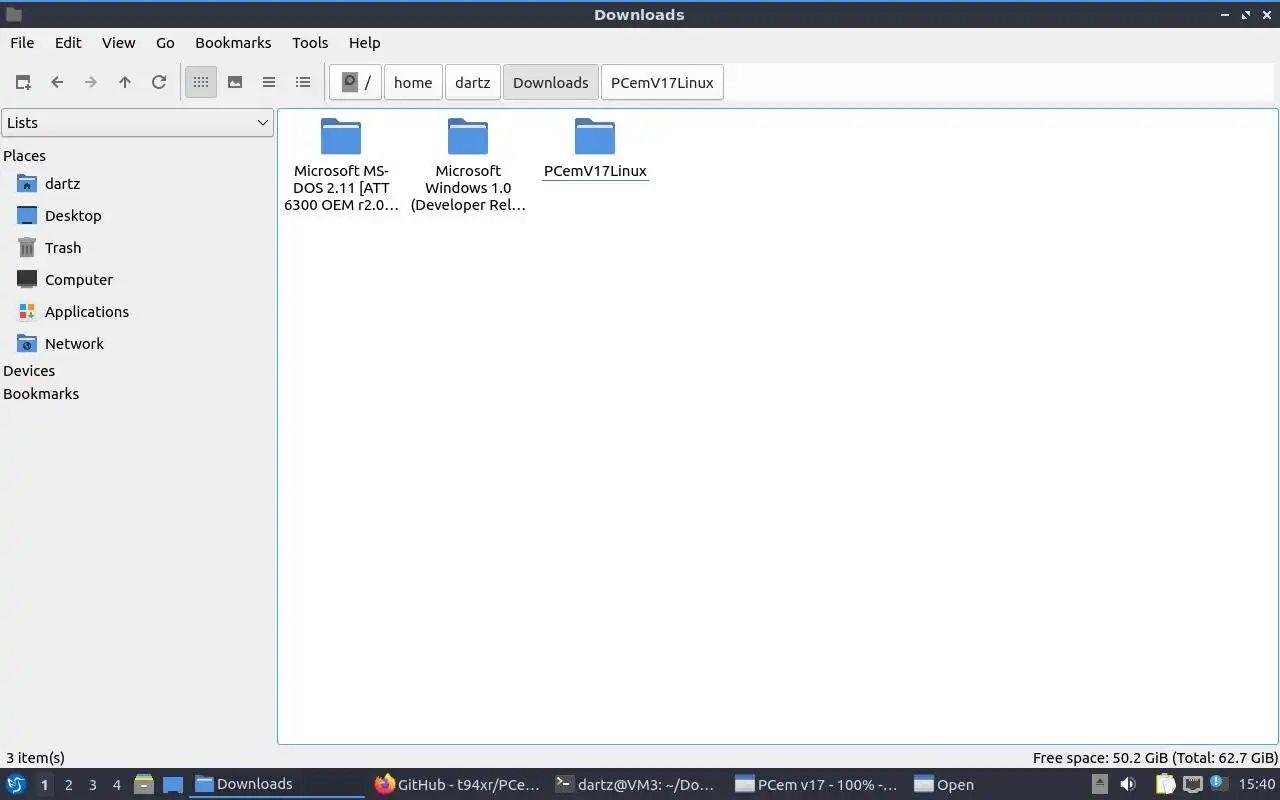Image resolution: width=1280 pixels, height=800 pixels.
Task: Activate the Downloads taskbar window
Action: click(277, 784)
